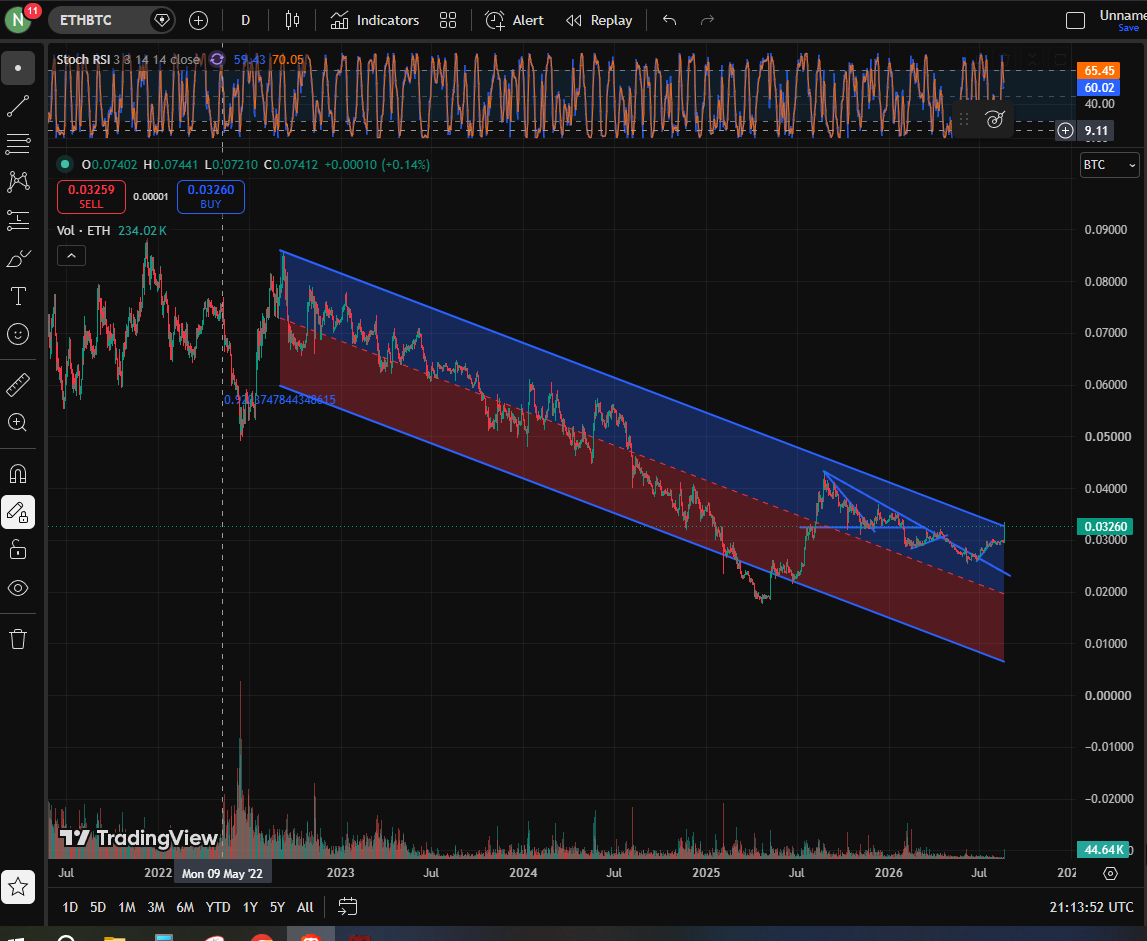The width and height of the screenshot is (1147, 941).
Task: Click the BUY 0.03260 button
Action: pyautogui.click(x=211, y=196)
